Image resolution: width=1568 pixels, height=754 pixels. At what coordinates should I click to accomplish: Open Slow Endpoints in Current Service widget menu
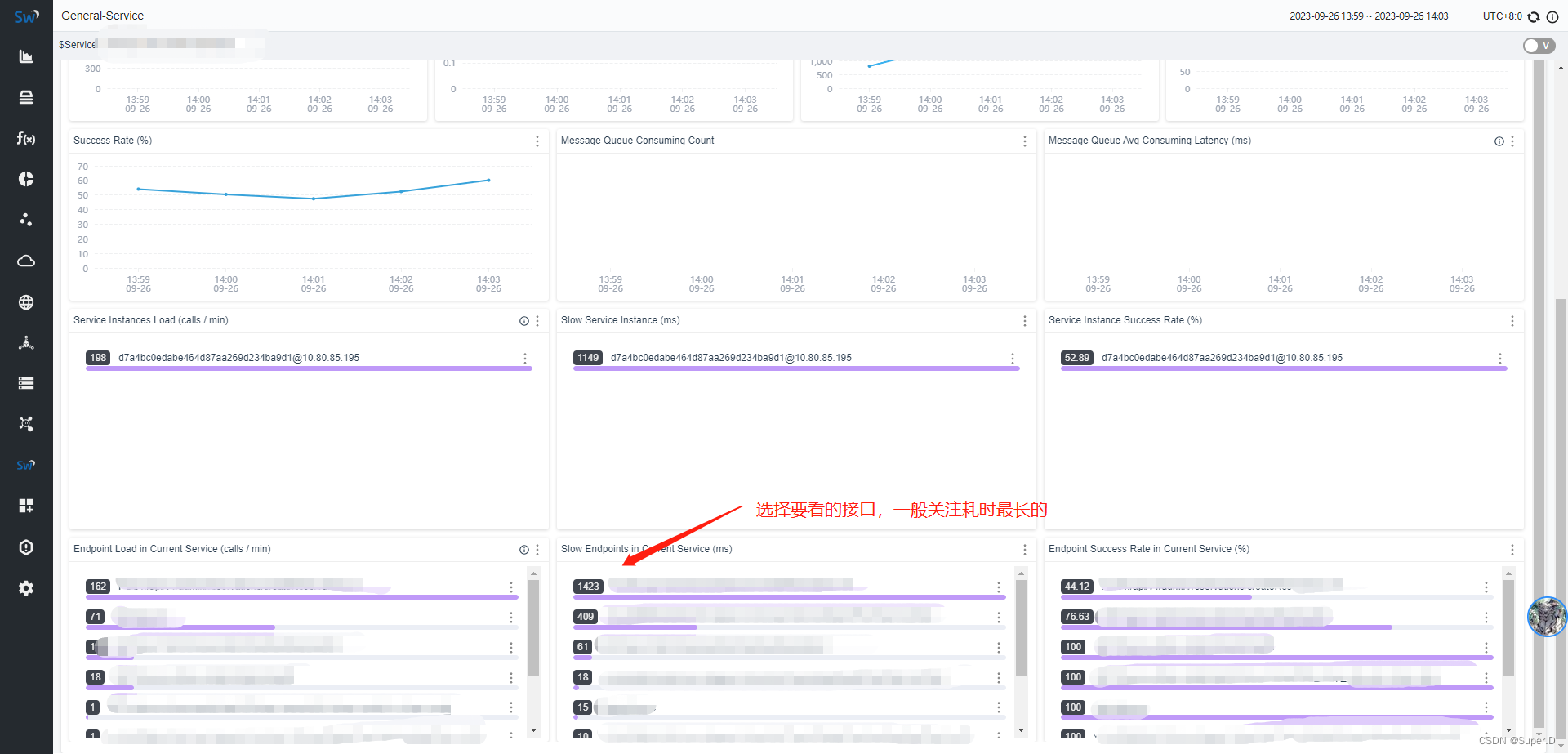point(1025,550)
